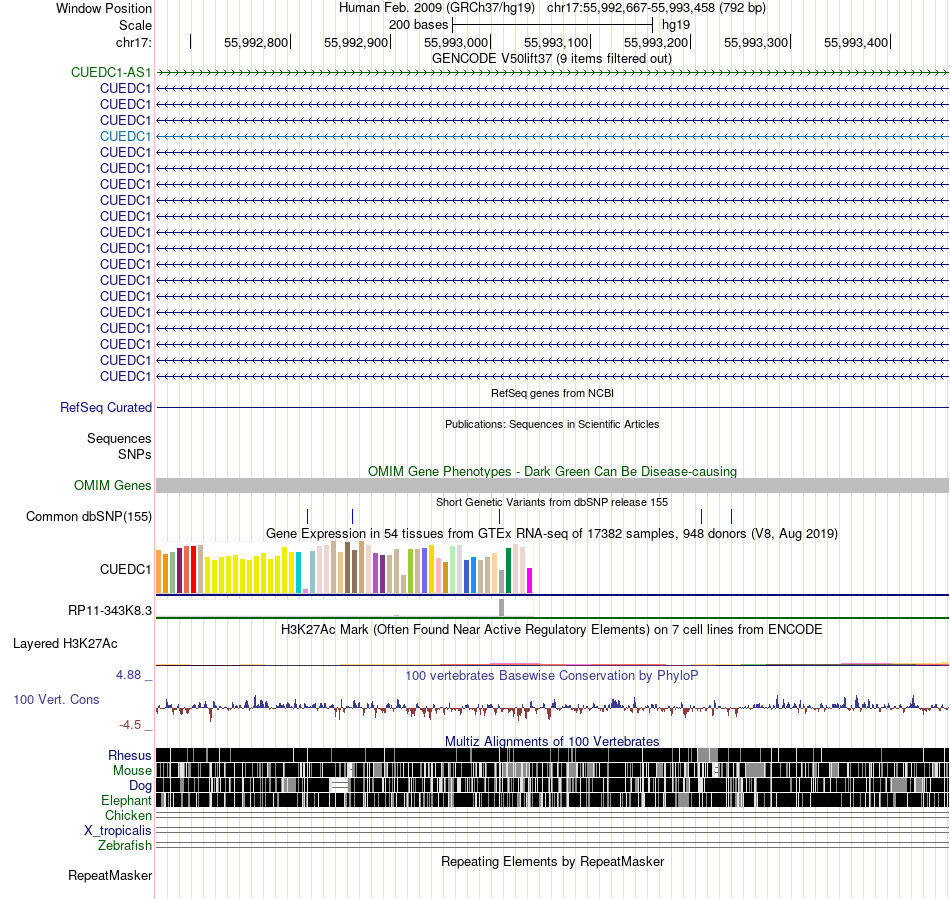Select the Common dbSNP(155) label
Viewport: 950px width, 899px height.
point(88,517)
